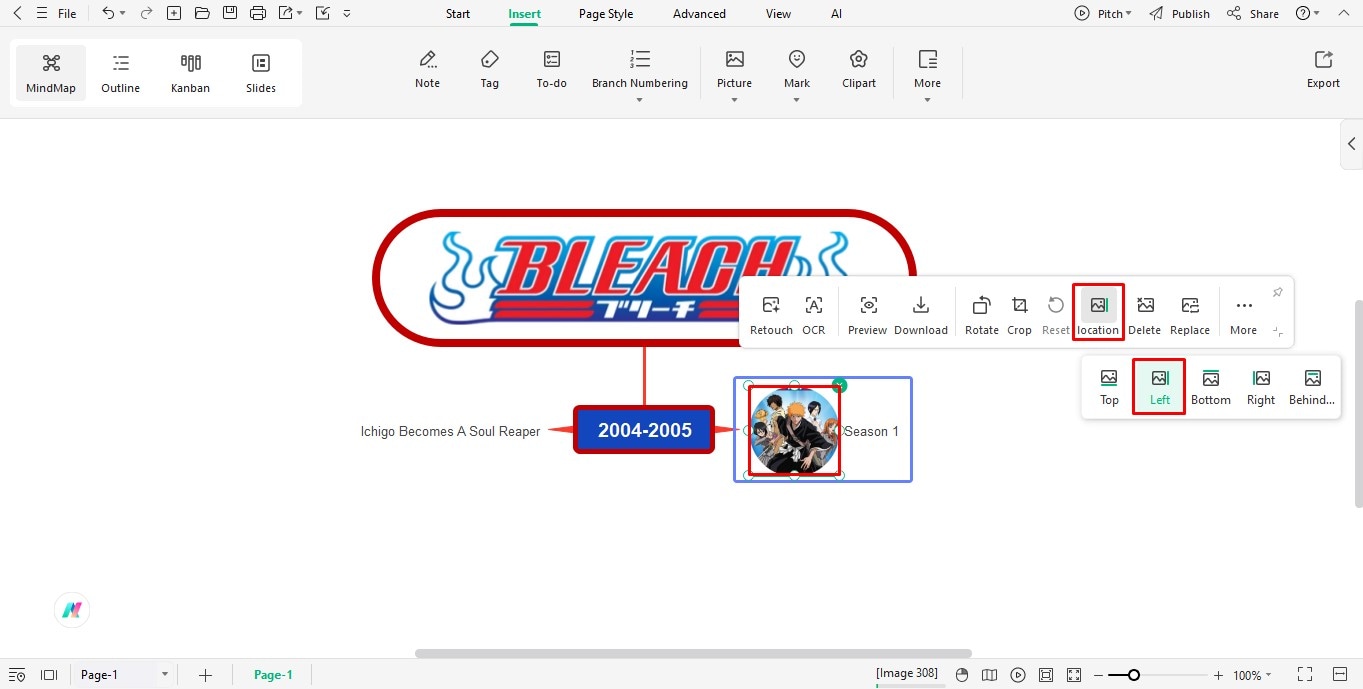The height and width of the screenshot is (689, 1363).
Task: Create a new document with the plus-square icon
Action: pyautogui.click(x=174, y=14)
